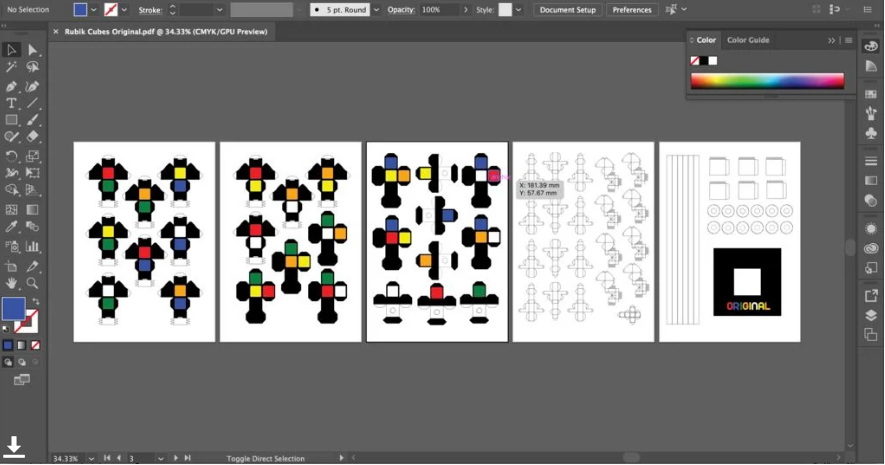
Task: Select the Shape Builder tool
Action: tap(11, 190)
